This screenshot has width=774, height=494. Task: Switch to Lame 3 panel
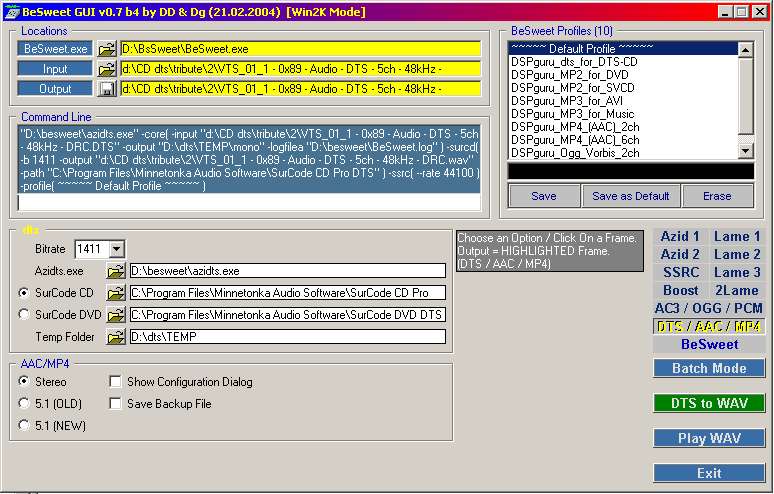pyautogui.click(x=736, y=272)
